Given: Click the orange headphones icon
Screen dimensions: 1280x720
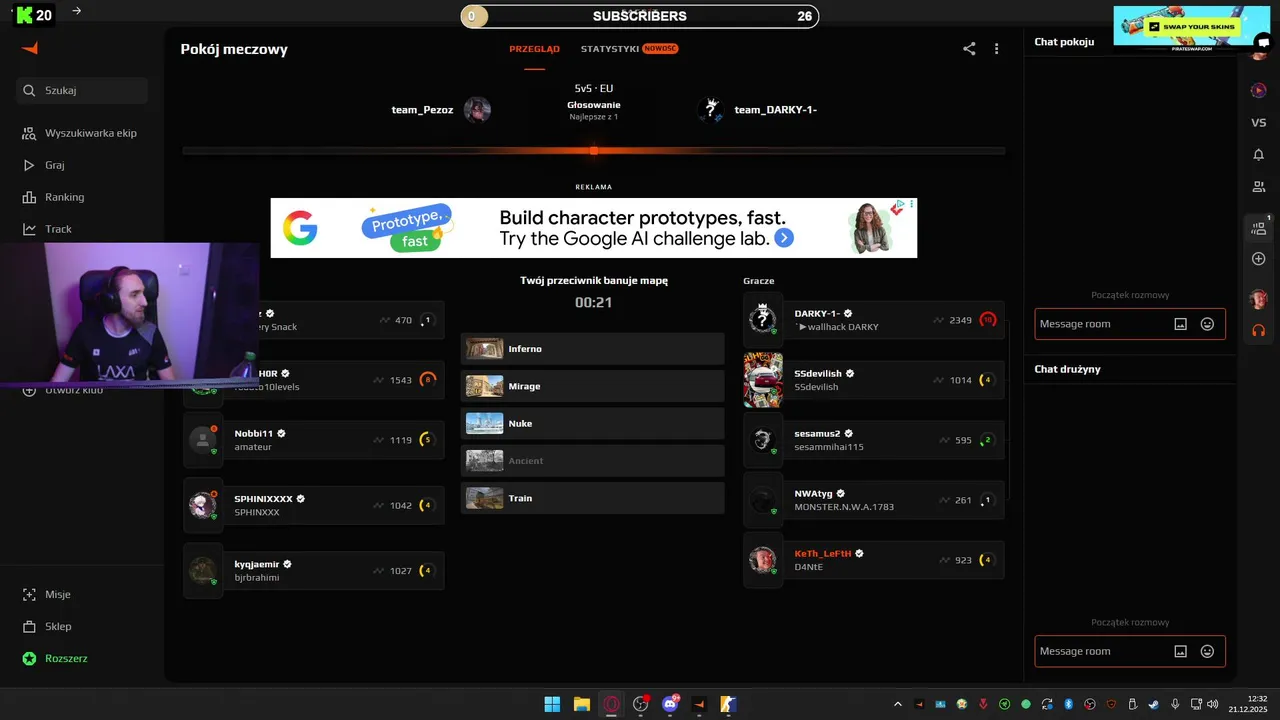Looking at the screenshot, I should point(1258,330).
